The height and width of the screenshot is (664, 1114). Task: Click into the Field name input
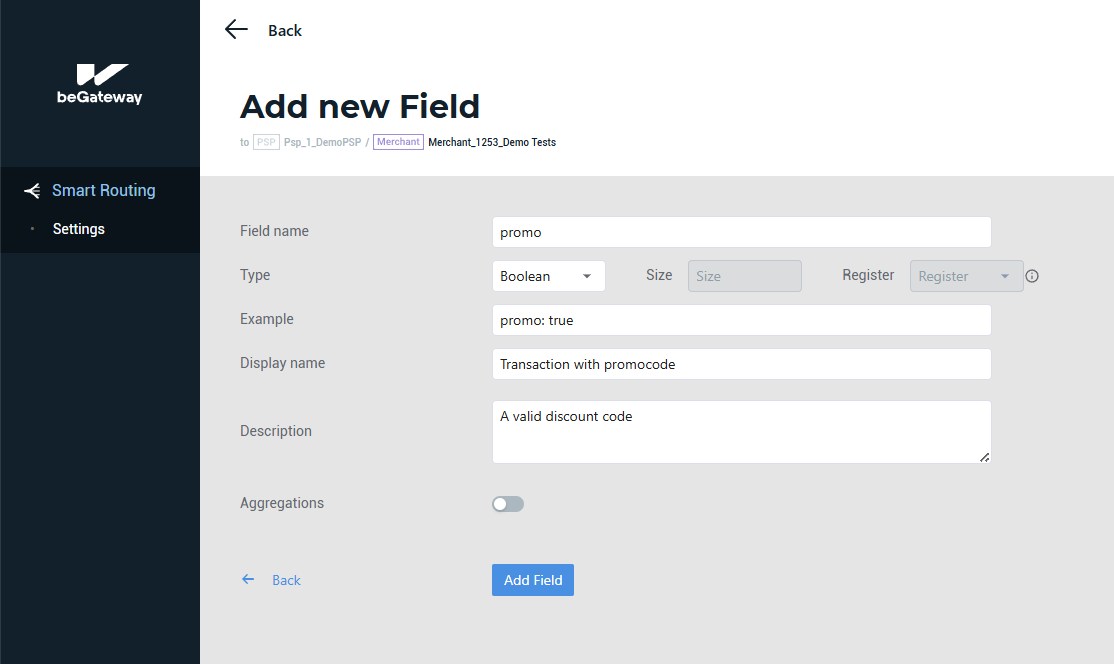coord(741,232)
